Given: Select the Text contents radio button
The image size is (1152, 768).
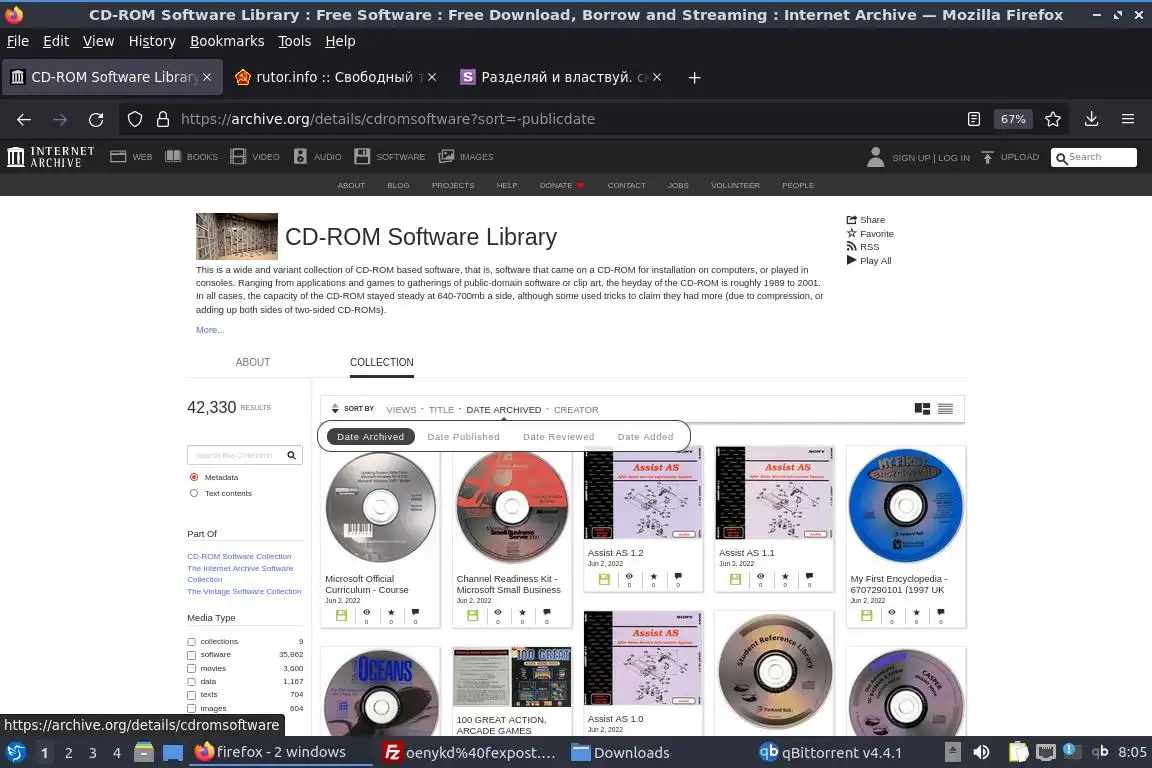Looking at the screenshot, I should click(x=194, y=493).
